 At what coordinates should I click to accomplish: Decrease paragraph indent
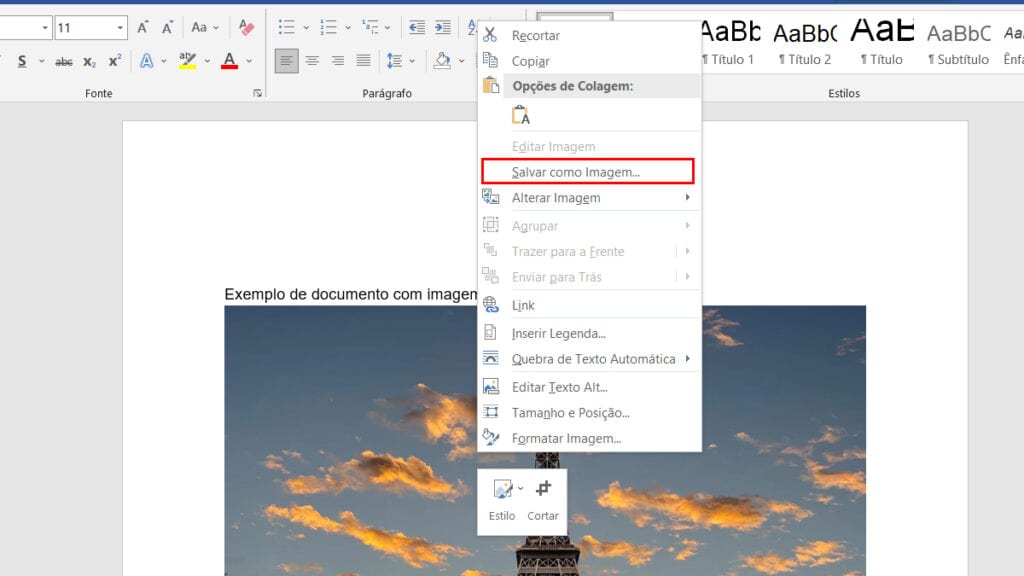tap(417, 27)
